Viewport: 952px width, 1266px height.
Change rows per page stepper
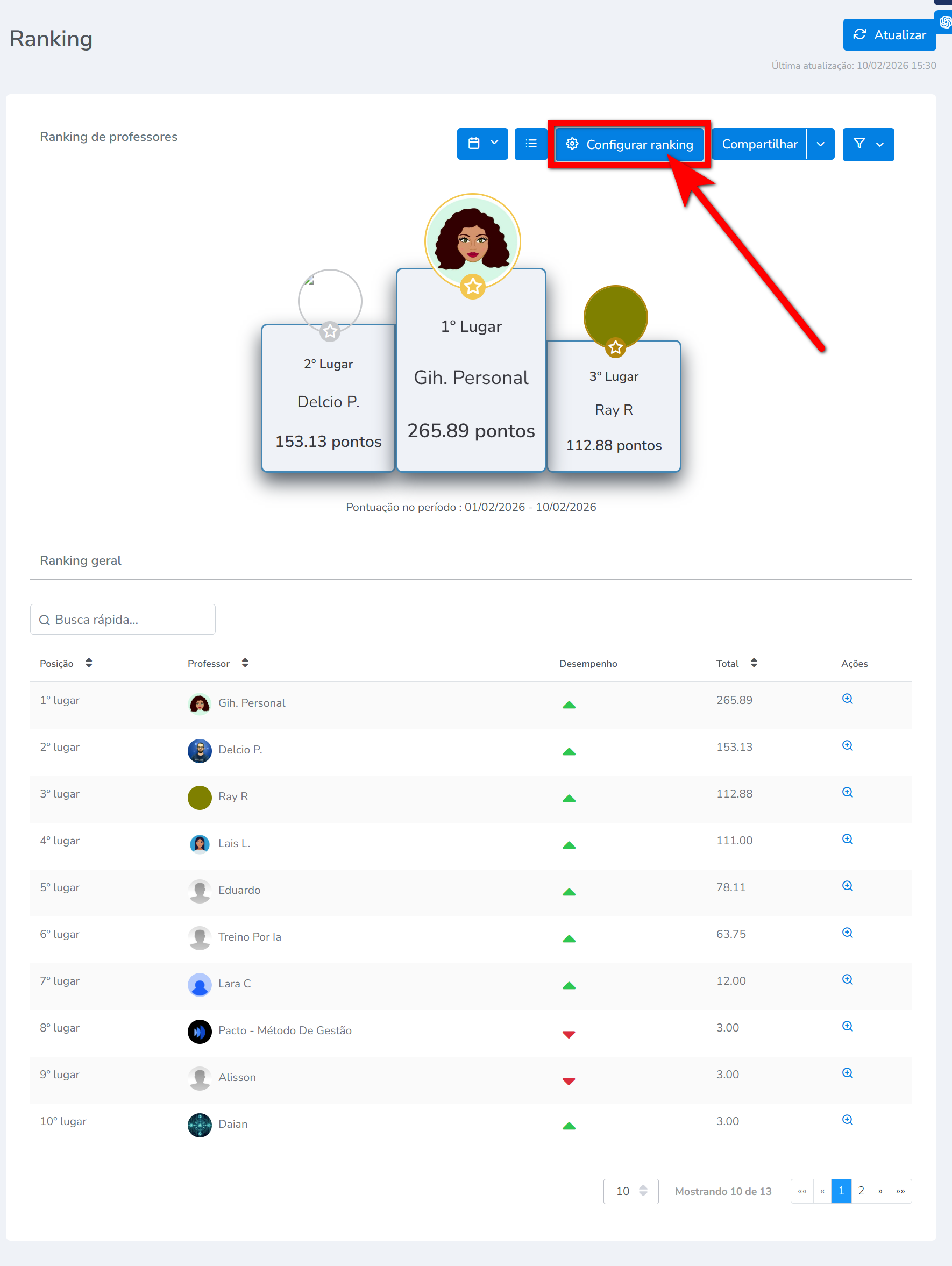coord(643,1191)
